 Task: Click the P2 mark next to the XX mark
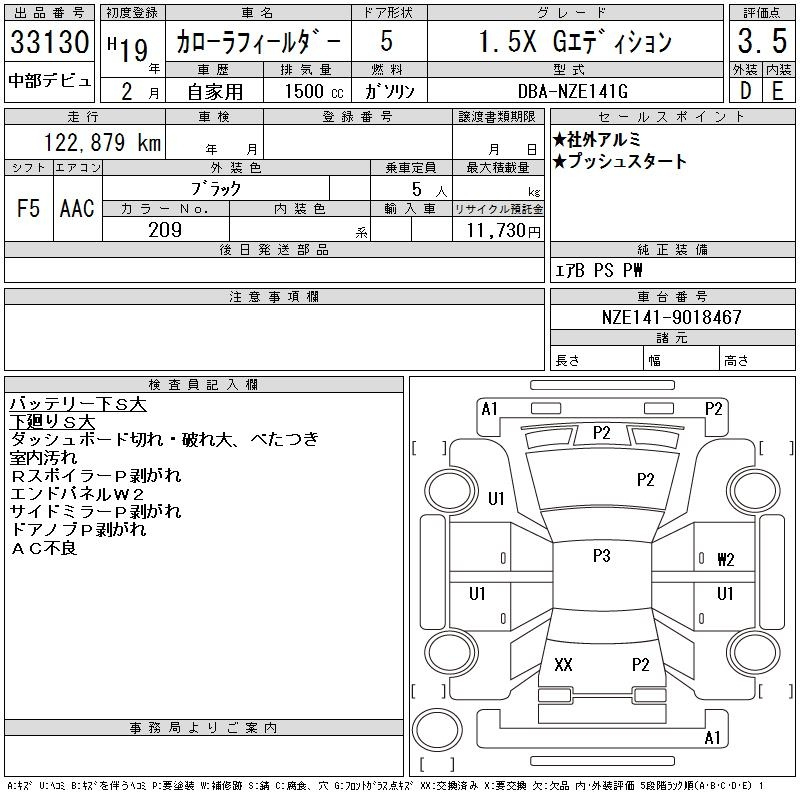point(641,664)
